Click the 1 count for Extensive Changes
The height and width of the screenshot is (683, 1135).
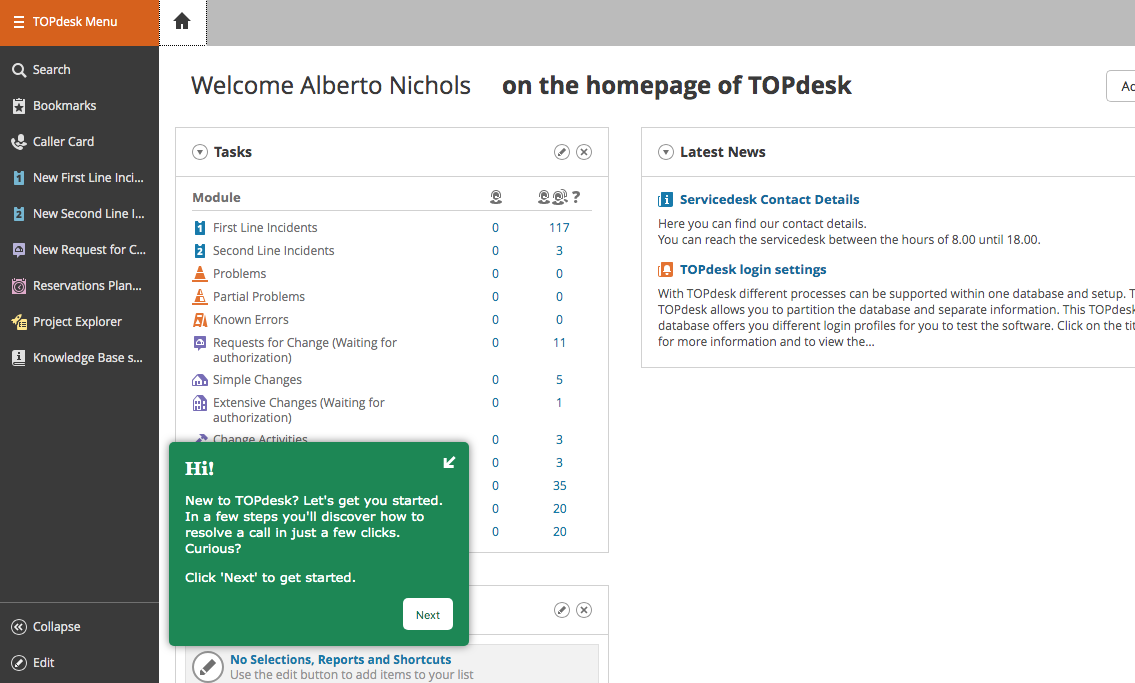tap(560, 403)
